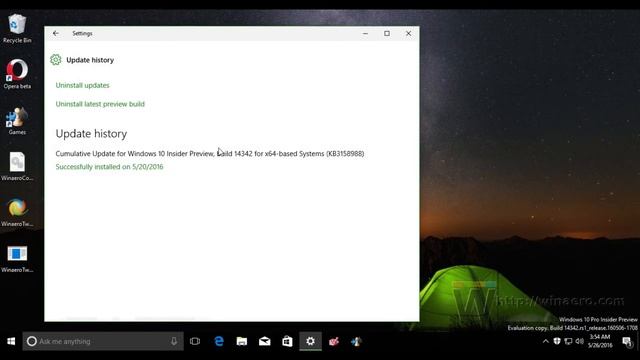The height and width of the screenshot is (360, 640).
Task: Open the volume speaker tray icon
Action: pyautogui.click(x=580, y=341)
